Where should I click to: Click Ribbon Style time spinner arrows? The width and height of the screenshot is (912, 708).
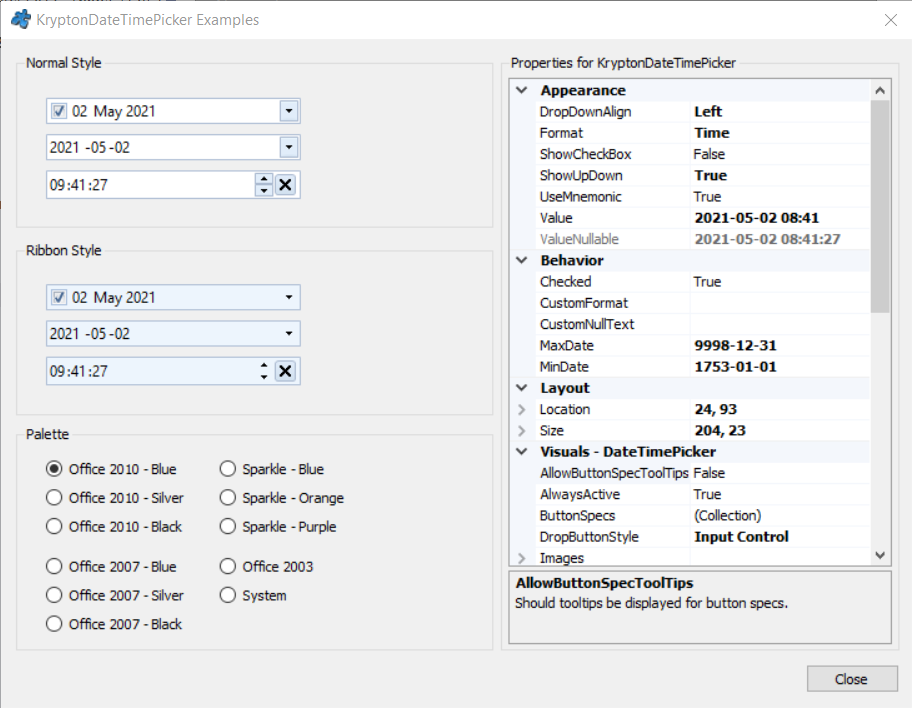[x=264, y=371]
